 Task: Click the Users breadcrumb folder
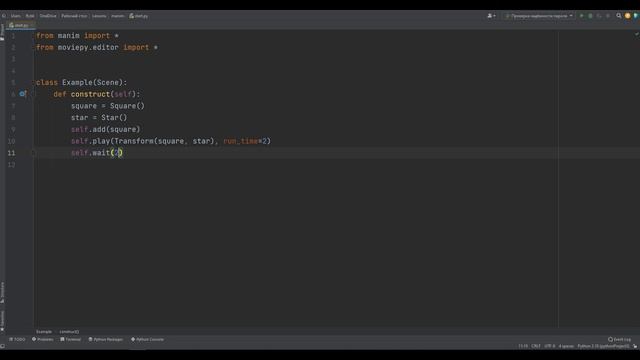click(16, 16)
